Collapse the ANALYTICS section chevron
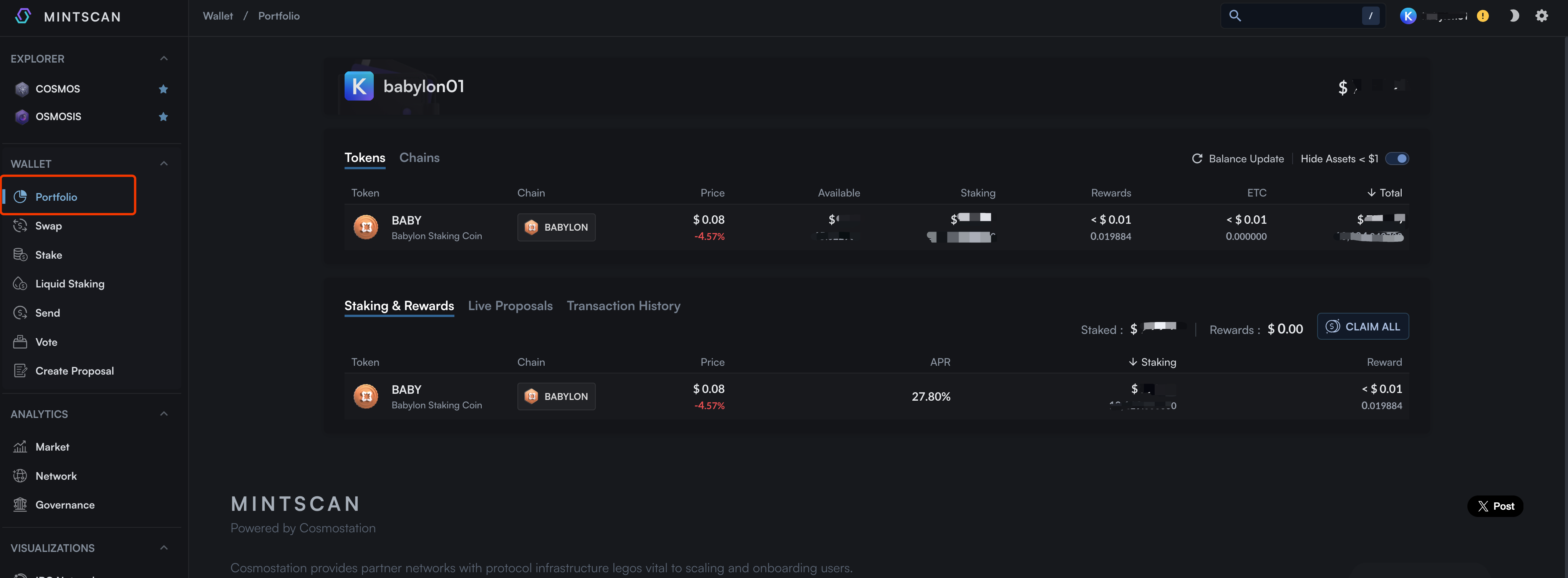The height and width of the screenshot is (578, 1568). click(x=164, y=414)
